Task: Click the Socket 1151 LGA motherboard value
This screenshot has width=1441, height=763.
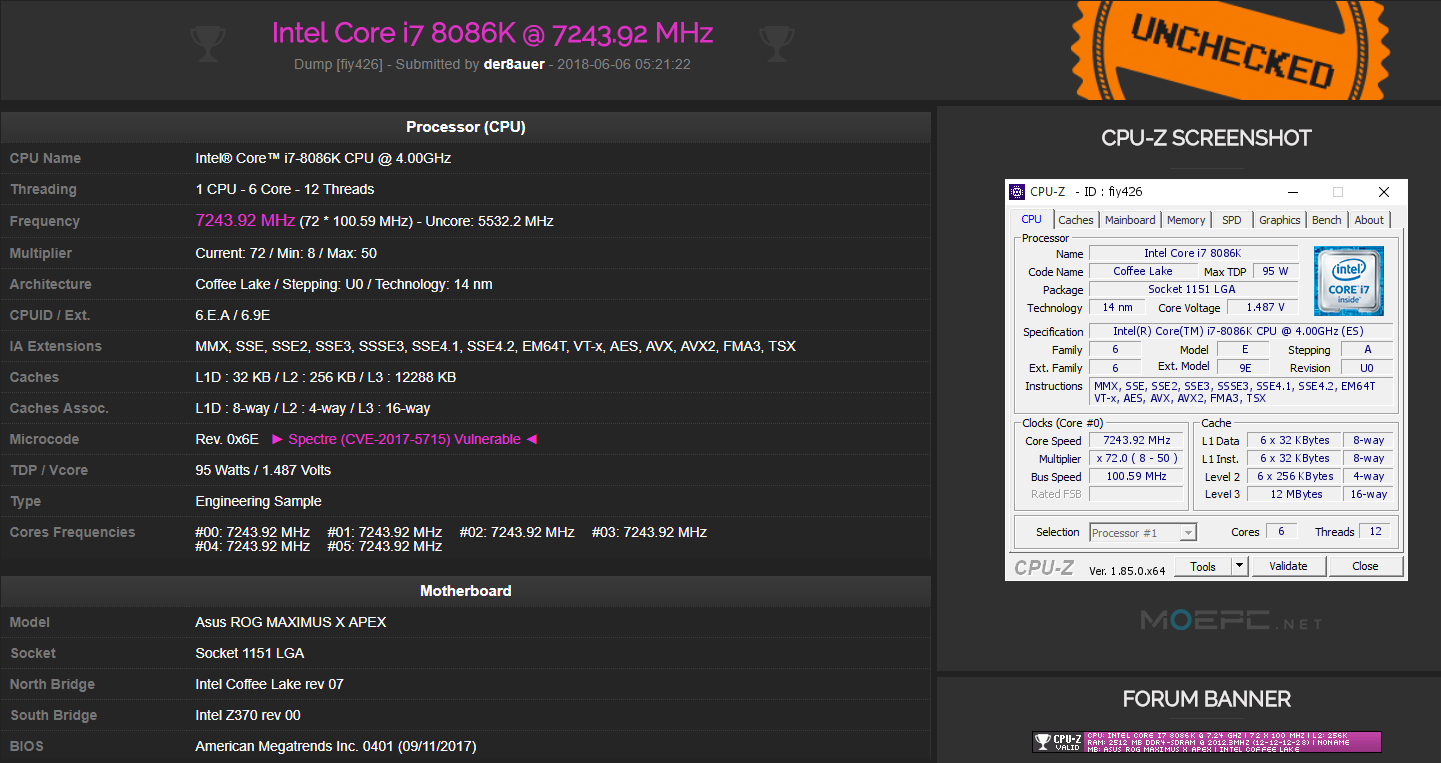Action: coord(250,653)
